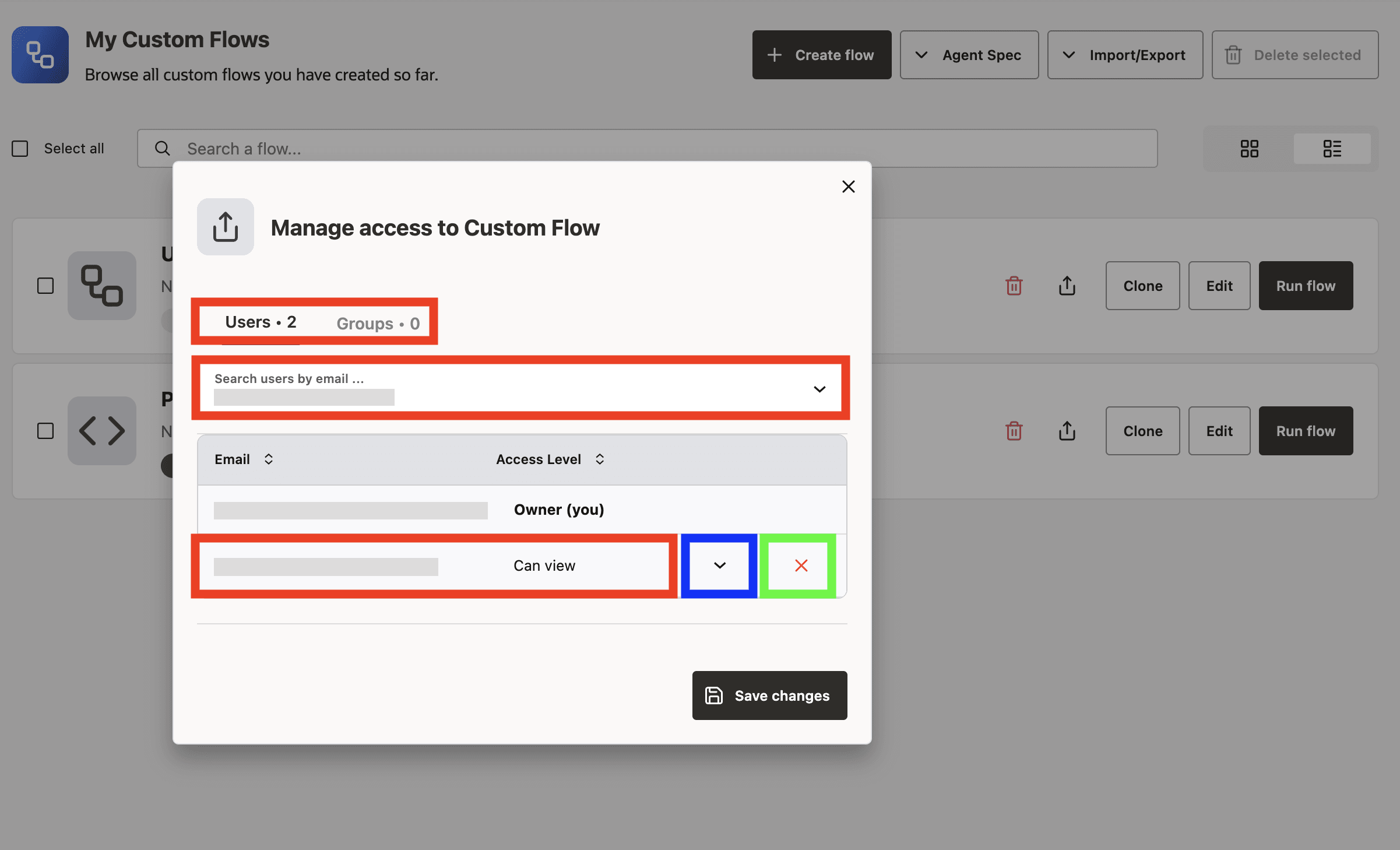Click the Can view access level text

(x=544, y=566)
